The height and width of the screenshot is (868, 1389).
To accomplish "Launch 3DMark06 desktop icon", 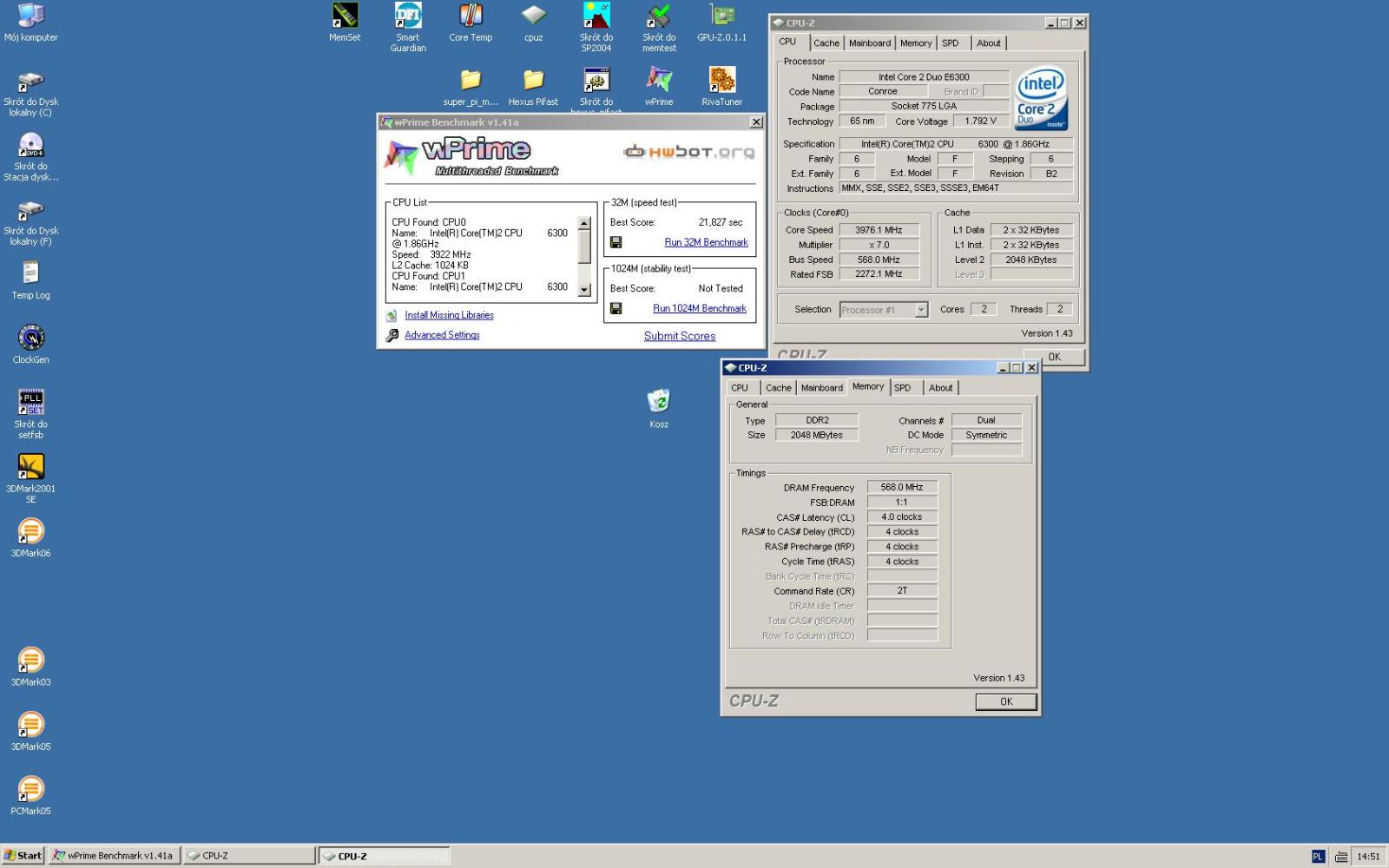I will click(30, 537).
